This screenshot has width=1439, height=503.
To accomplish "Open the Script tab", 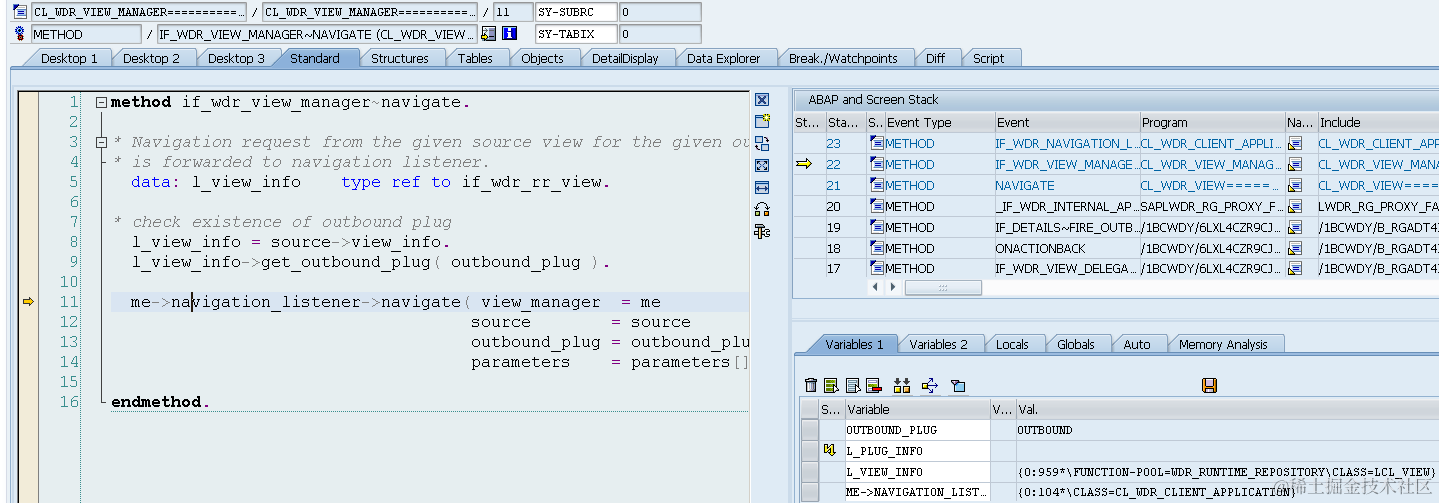I will [x=988, y=58].
